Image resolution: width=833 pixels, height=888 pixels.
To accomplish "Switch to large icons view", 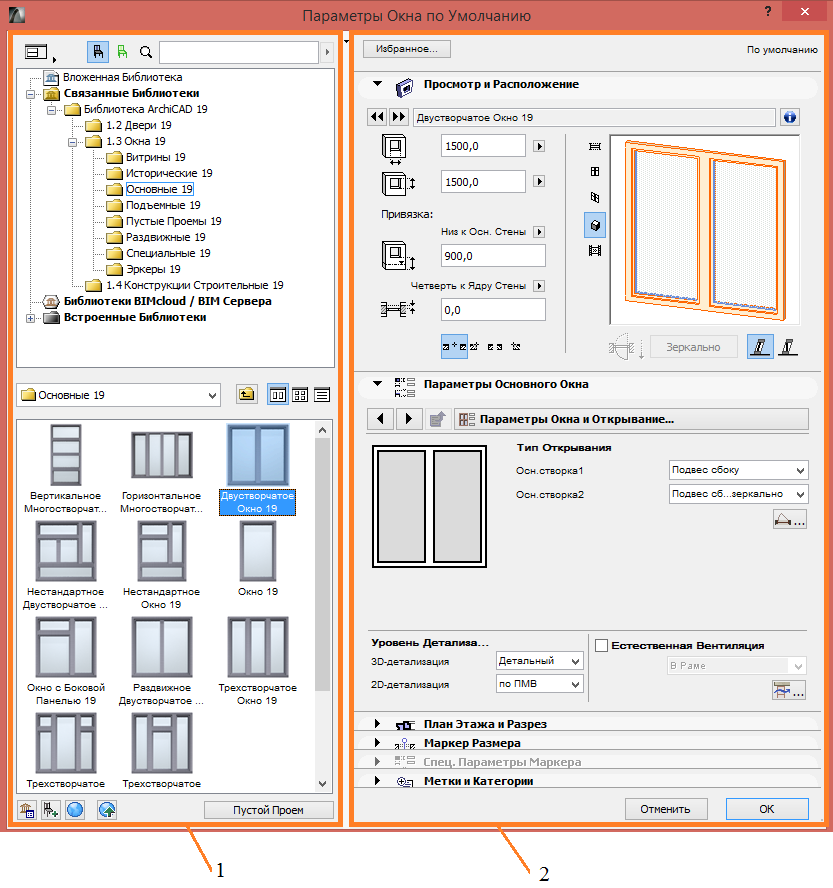I will (x=277, y=394).
